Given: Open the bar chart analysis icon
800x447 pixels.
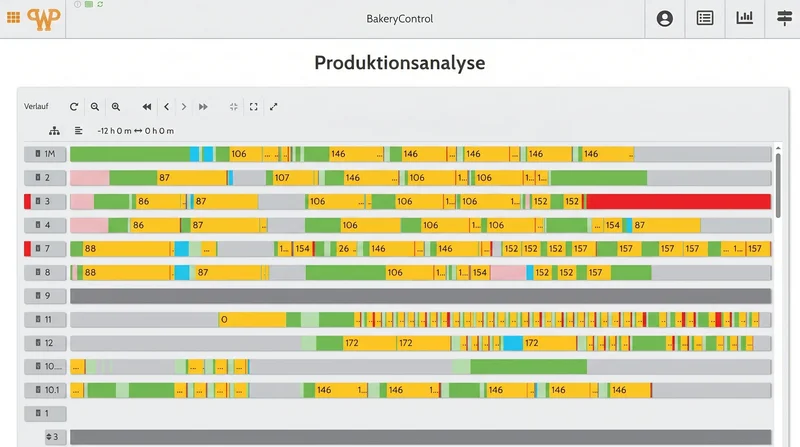Looking at the screenshot, I should (744, 18).
